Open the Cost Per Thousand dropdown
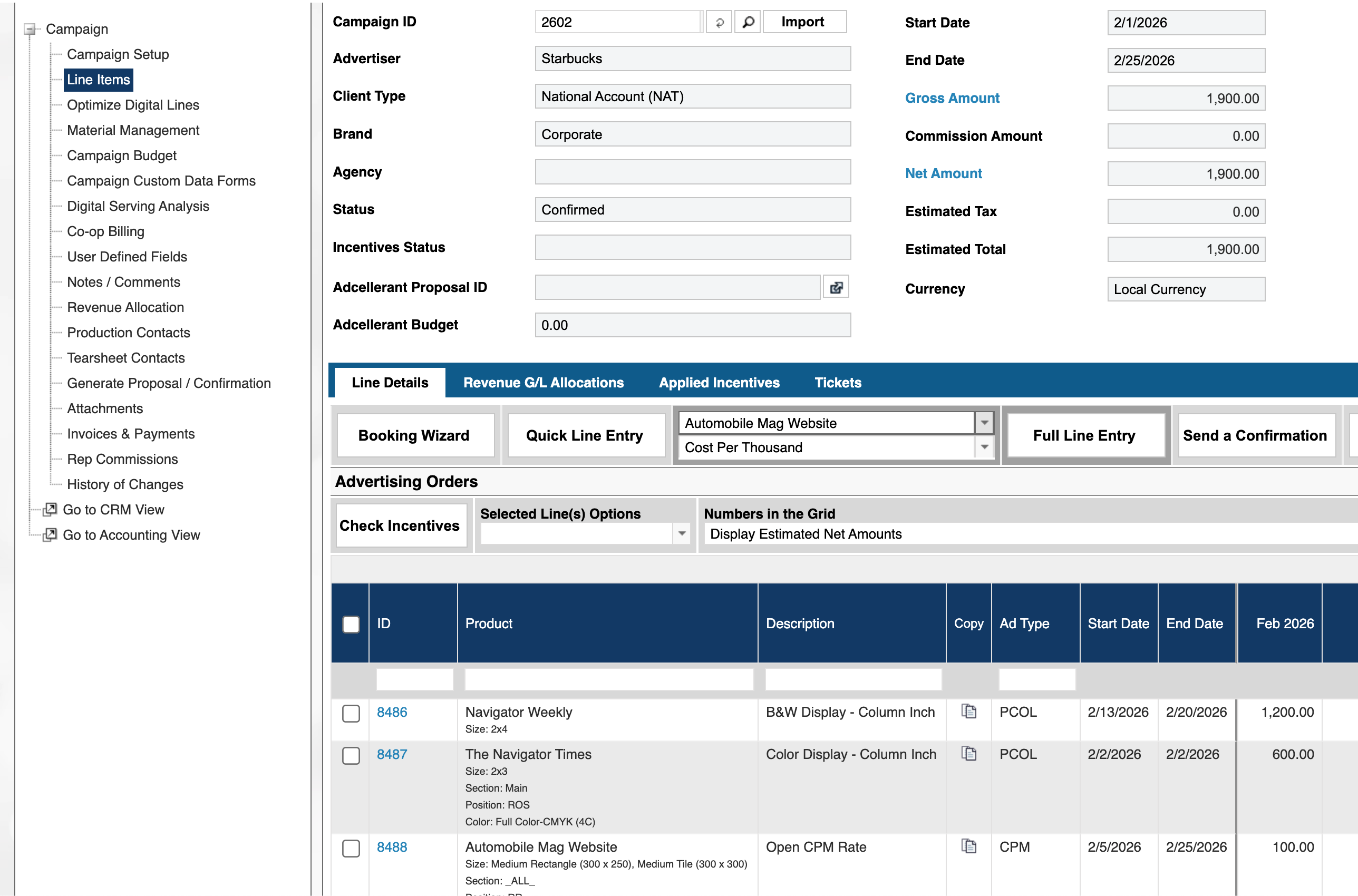1358x896 pixels. (984, 447)
